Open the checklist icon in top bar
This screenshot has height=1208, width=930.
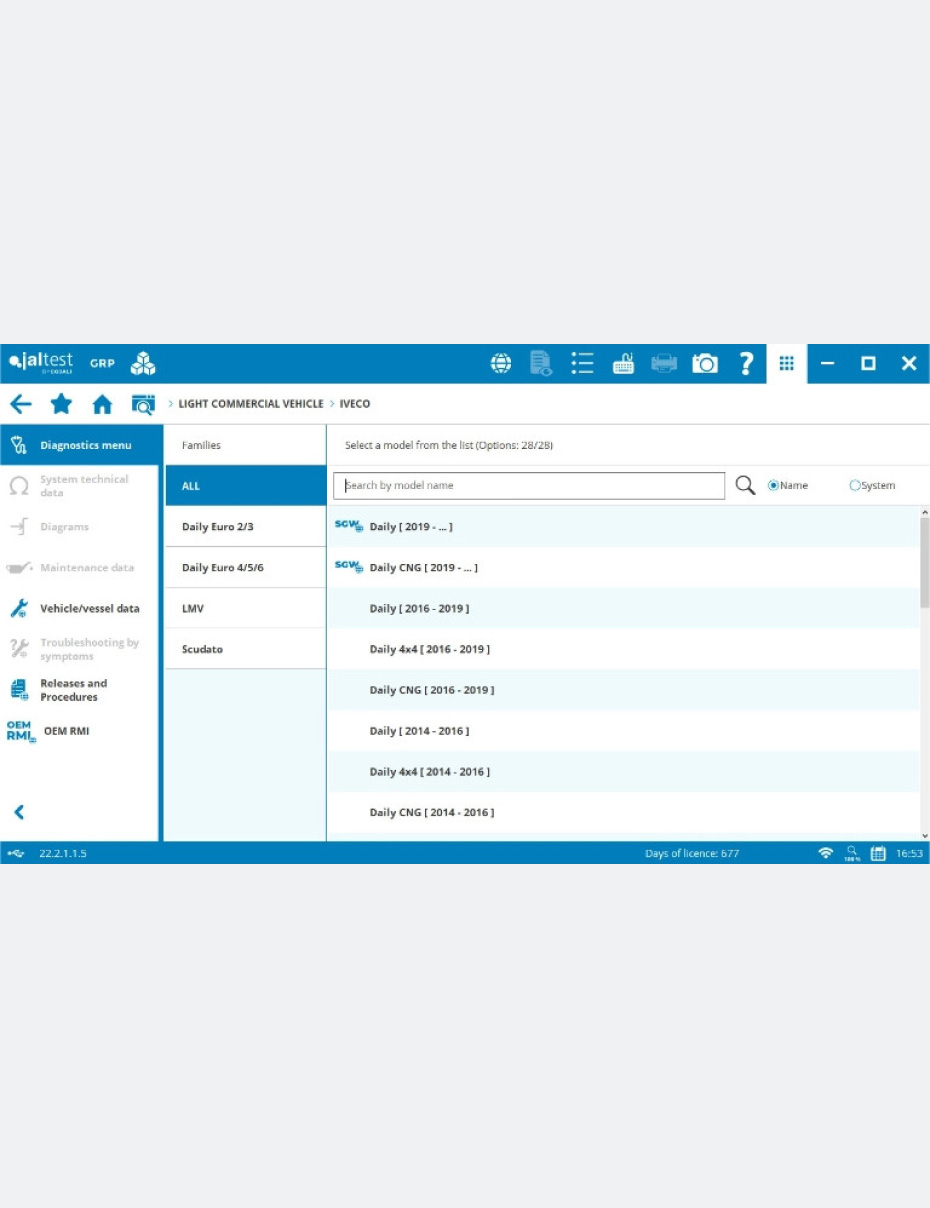(582, 363)
